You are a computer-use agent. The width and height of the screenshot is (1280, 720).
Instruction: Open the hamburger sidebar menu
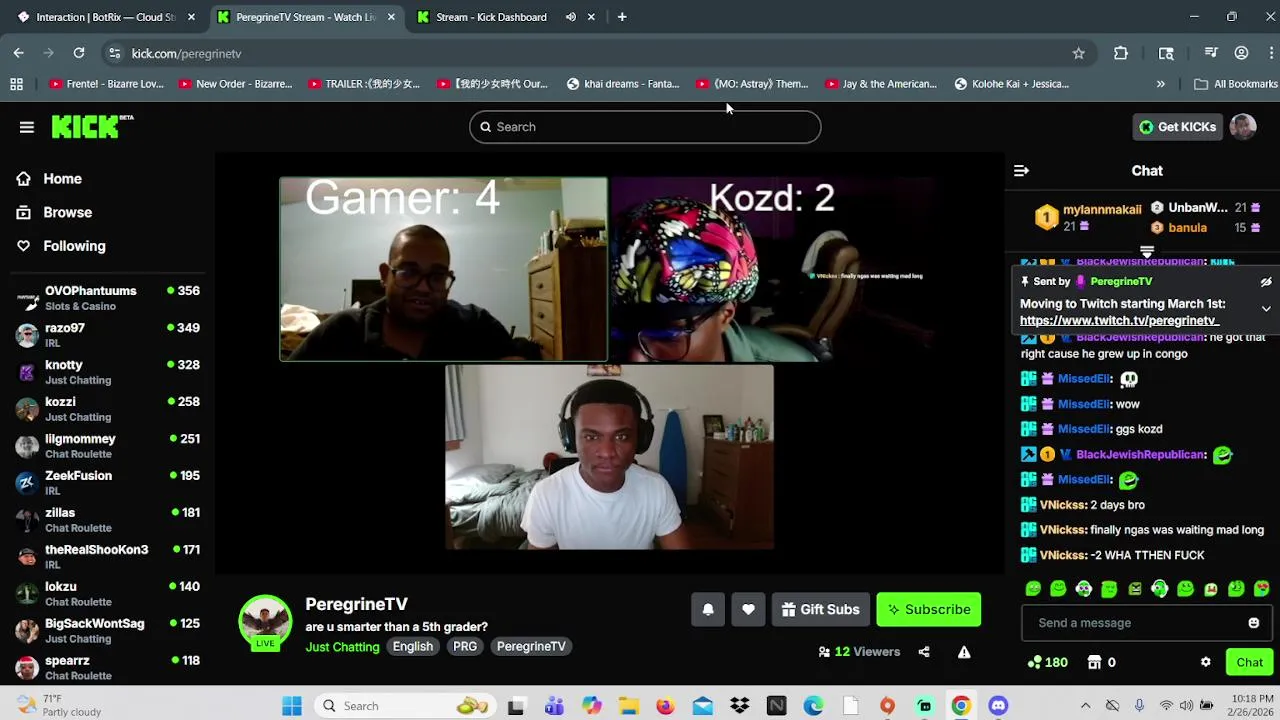point(27,127)
